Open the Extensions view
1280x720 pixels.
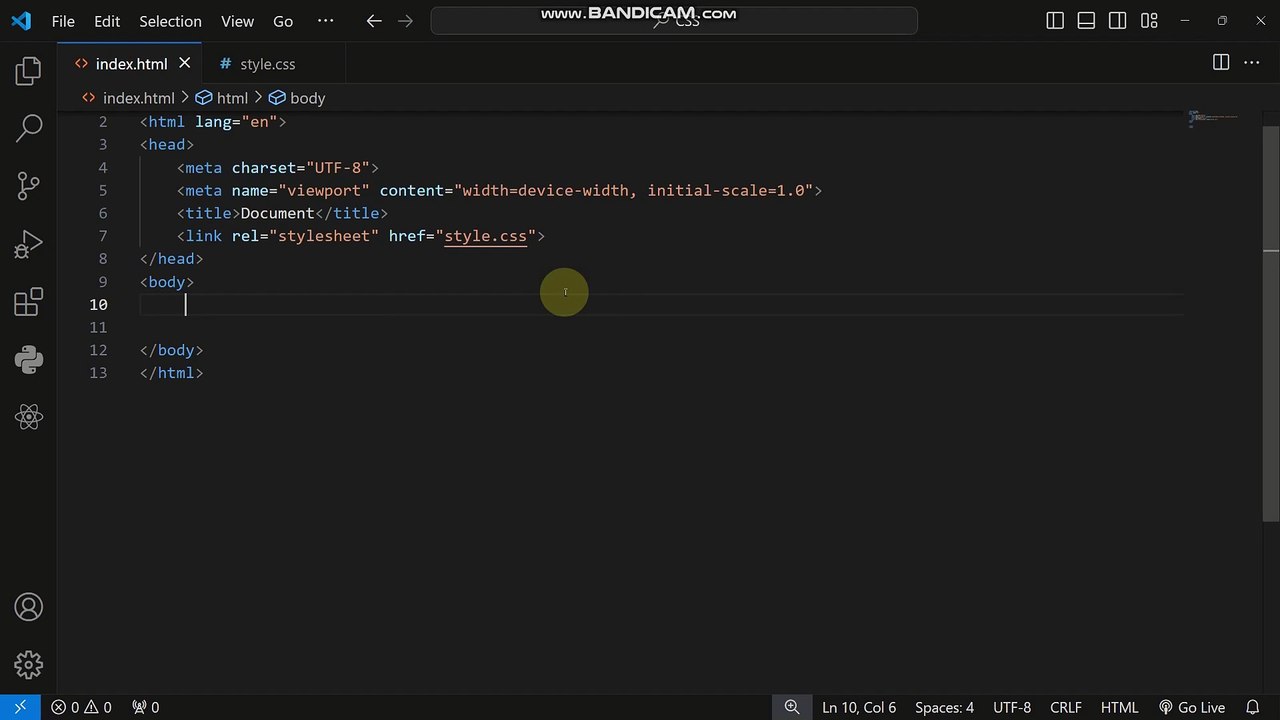(x=29, y=301)
